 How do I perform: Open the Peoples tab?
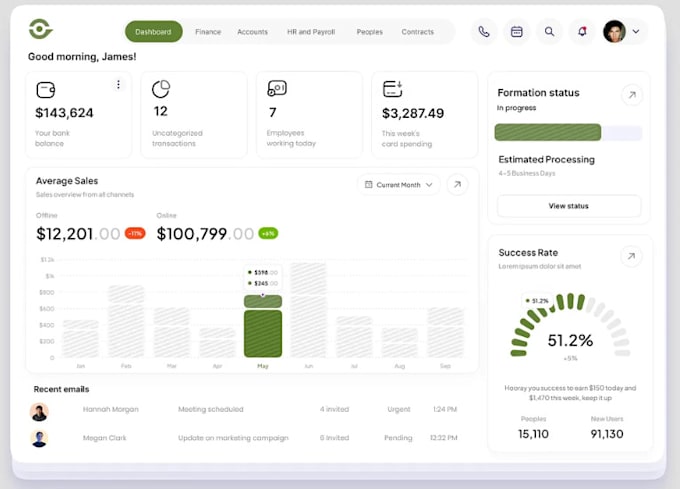click(369, 32)
